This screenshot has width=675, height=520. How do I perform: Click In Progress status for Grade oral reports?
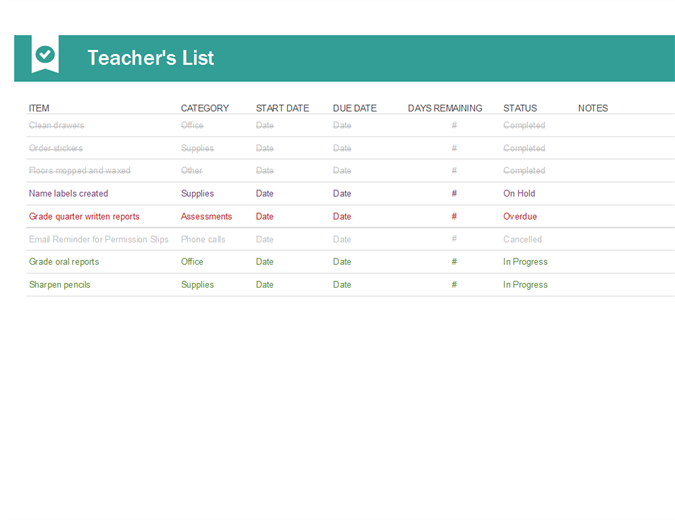point(525,262)
